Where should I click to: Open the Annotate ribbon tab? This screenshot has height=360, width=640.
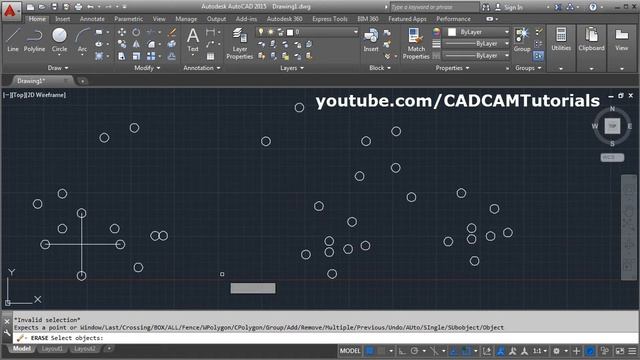point(92,19)
